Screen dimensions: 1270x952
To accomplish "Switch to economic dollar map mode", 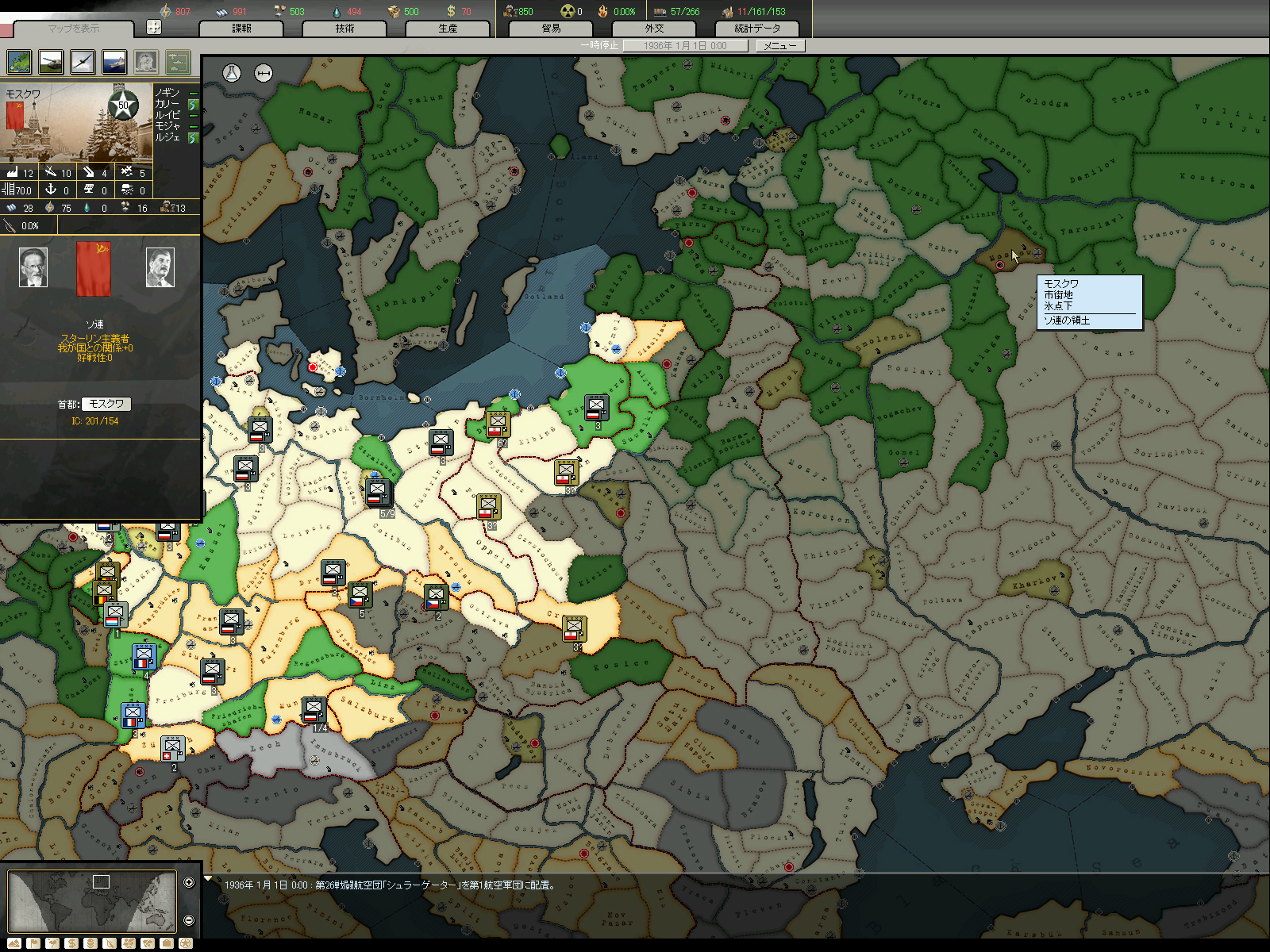I will coord(71,943).
